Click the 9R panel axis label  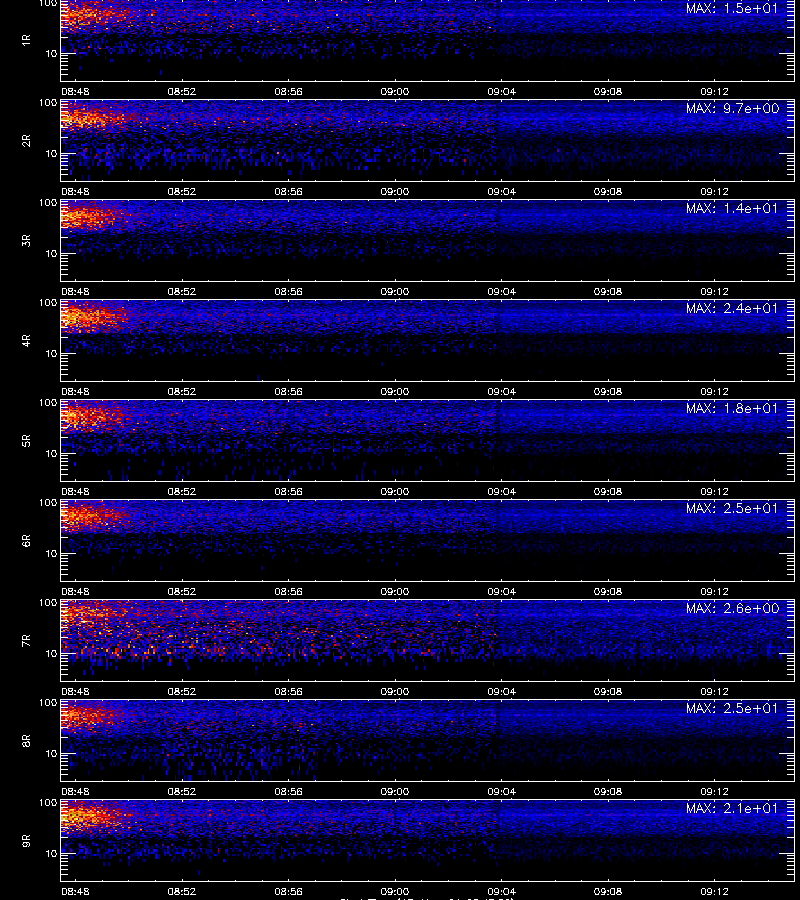pos(26,841)
